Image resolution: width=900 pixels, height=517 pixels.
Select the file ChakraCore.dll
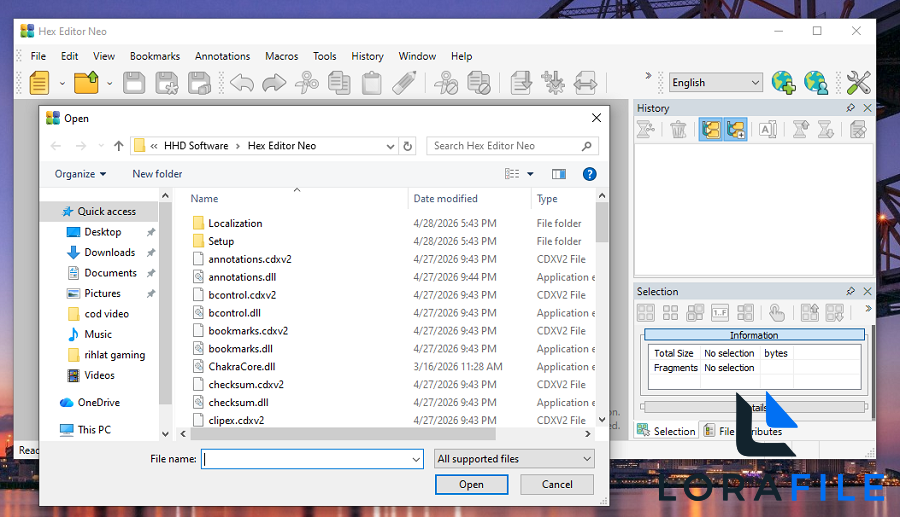click(242, 367)
